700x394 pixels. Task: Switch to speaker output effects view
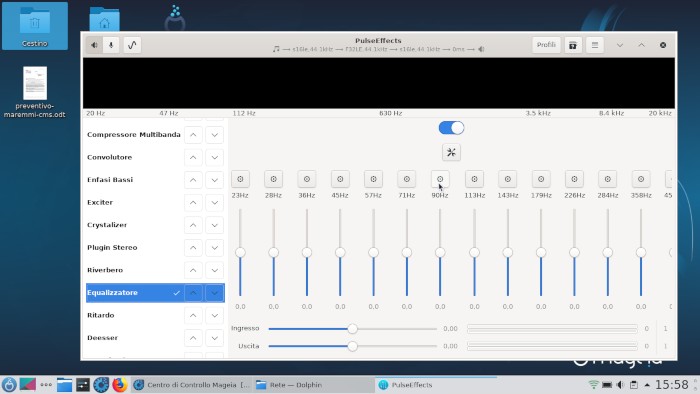pyautogui.click(x=94, y=45)
